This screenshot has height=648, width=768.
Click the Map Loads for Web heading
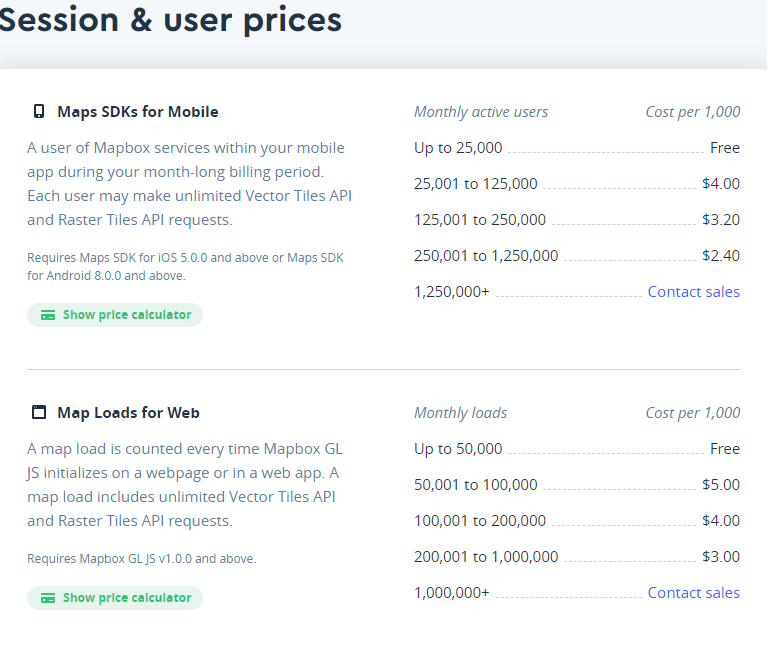tap(128, 413)
